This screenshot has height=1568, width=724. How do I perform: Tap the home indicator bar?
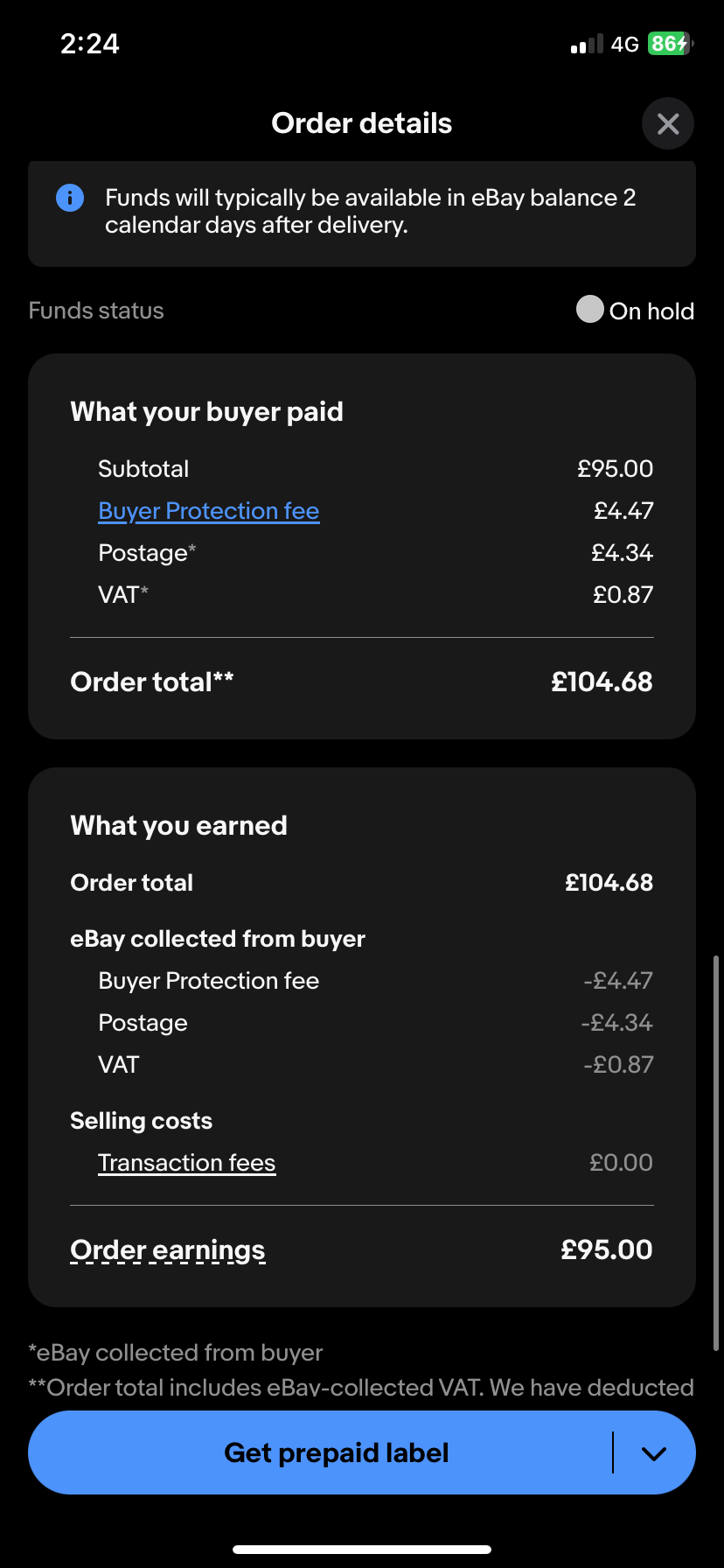click(362, 1549)
